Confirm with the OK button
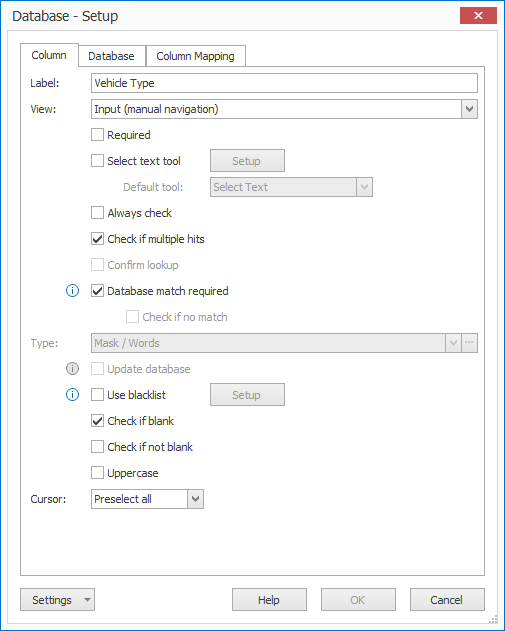Image resolution: width=505 pixels, height=631 pixels. (x=358, y=600)
